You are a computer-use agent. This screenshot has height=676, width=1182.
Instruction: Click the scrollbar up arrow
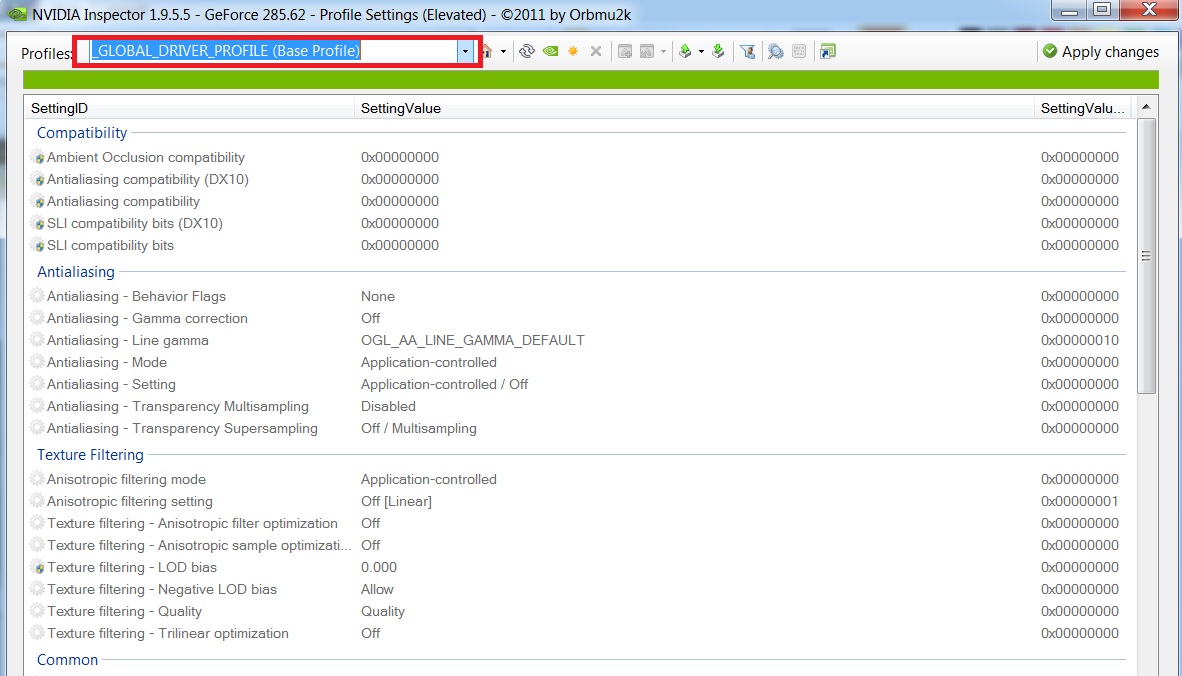[x=1146, y=107]
